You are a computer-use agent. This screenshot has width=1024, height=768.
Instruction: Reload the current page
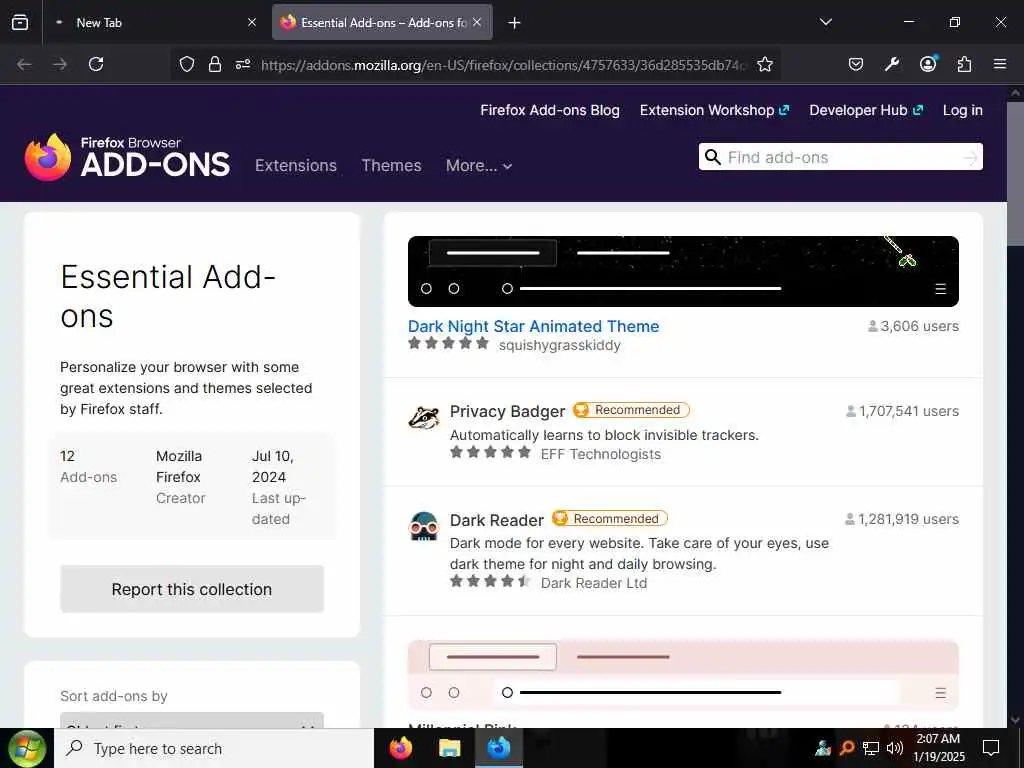(x=96, y=64)
